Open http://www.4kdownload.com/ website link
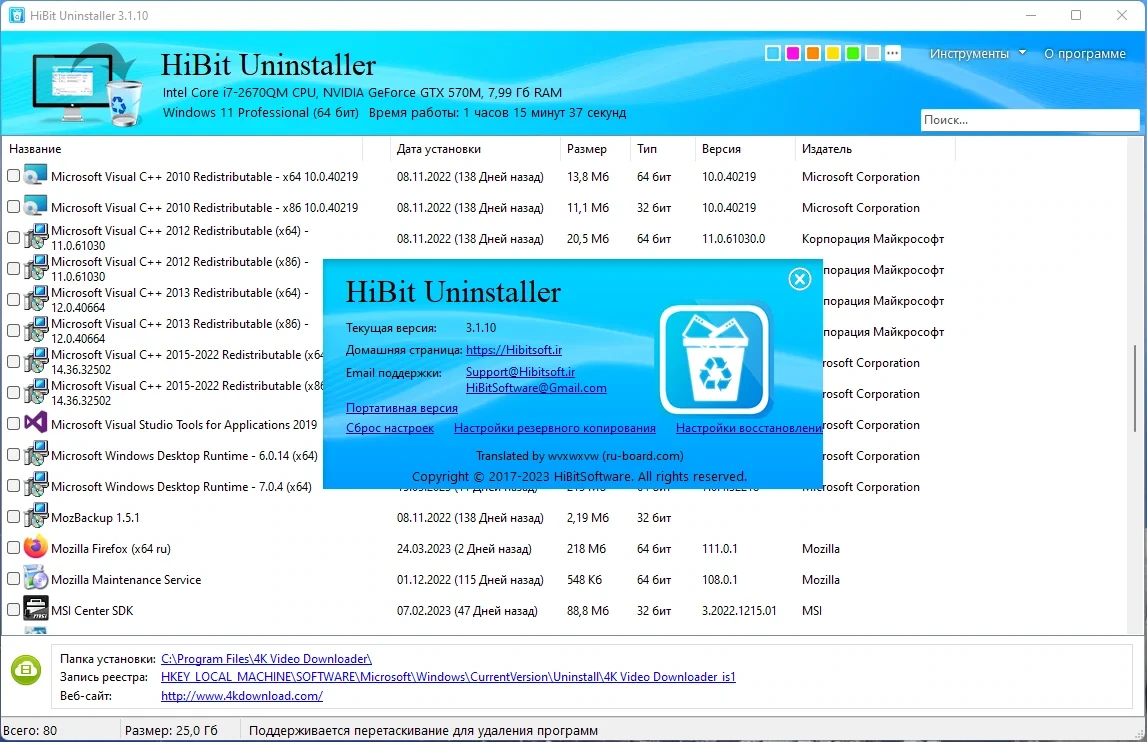This screenshot has width=1147, height=742. pyautogui.click(x=241, y=696)
